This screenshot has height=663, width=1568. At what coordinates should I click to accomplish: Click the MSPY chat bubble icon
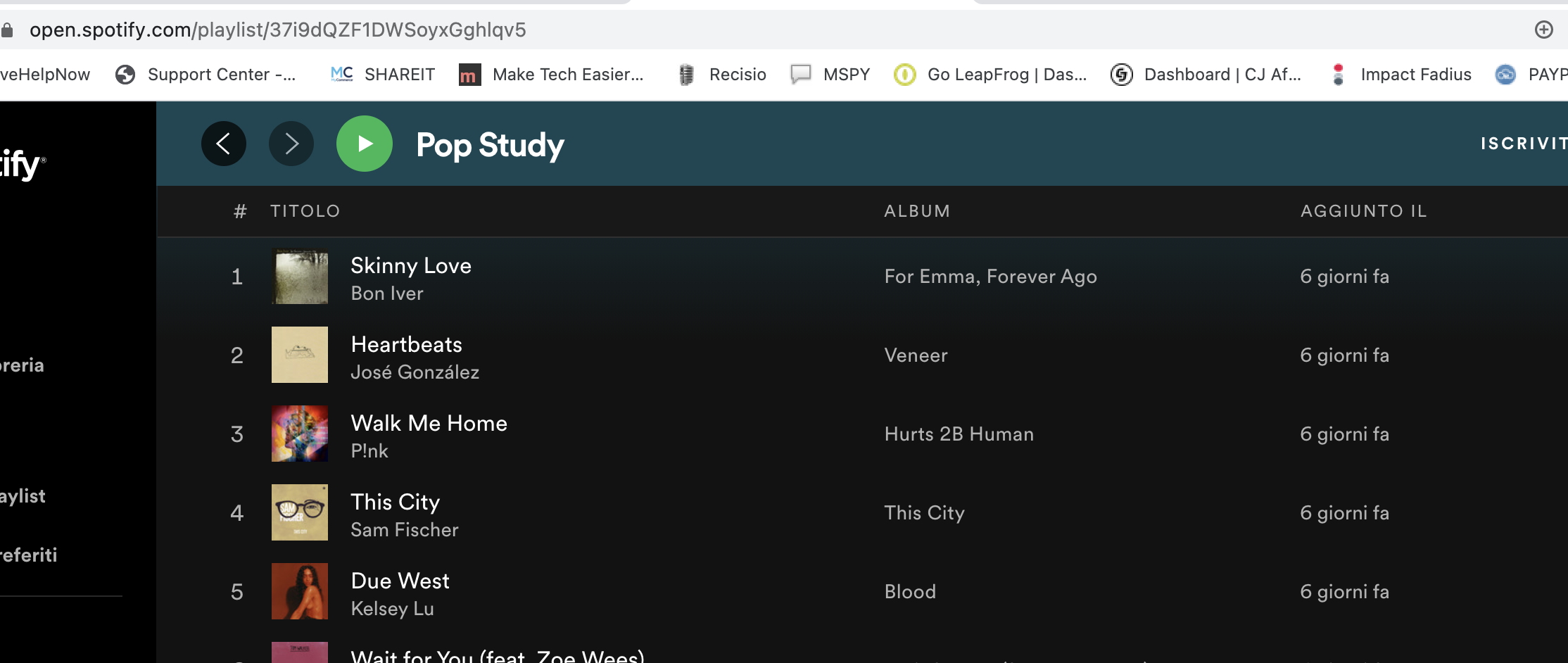tap(801, 74)
